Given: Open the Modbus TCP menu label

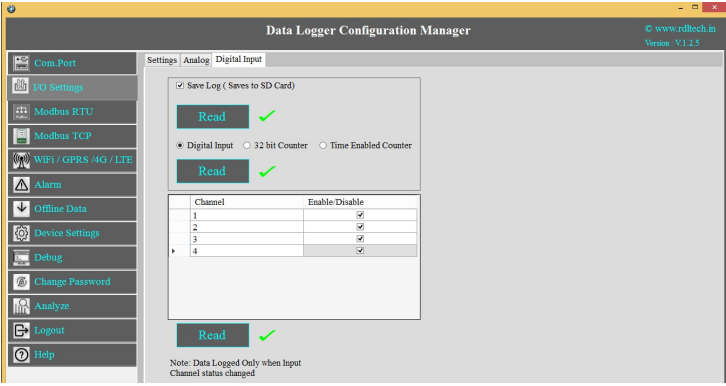Looking at the screenshot, I should pos(63,136).
